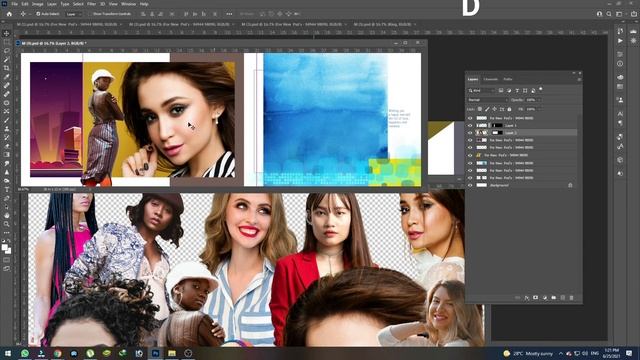Open WhatsApp from the taskbar
This screenshot has height=360, width=640.
point(24,353)
